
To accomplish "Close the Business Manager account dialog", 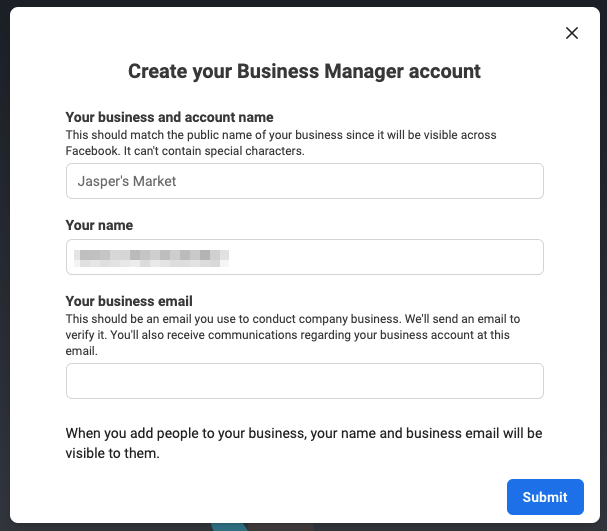I will (572, 33).
